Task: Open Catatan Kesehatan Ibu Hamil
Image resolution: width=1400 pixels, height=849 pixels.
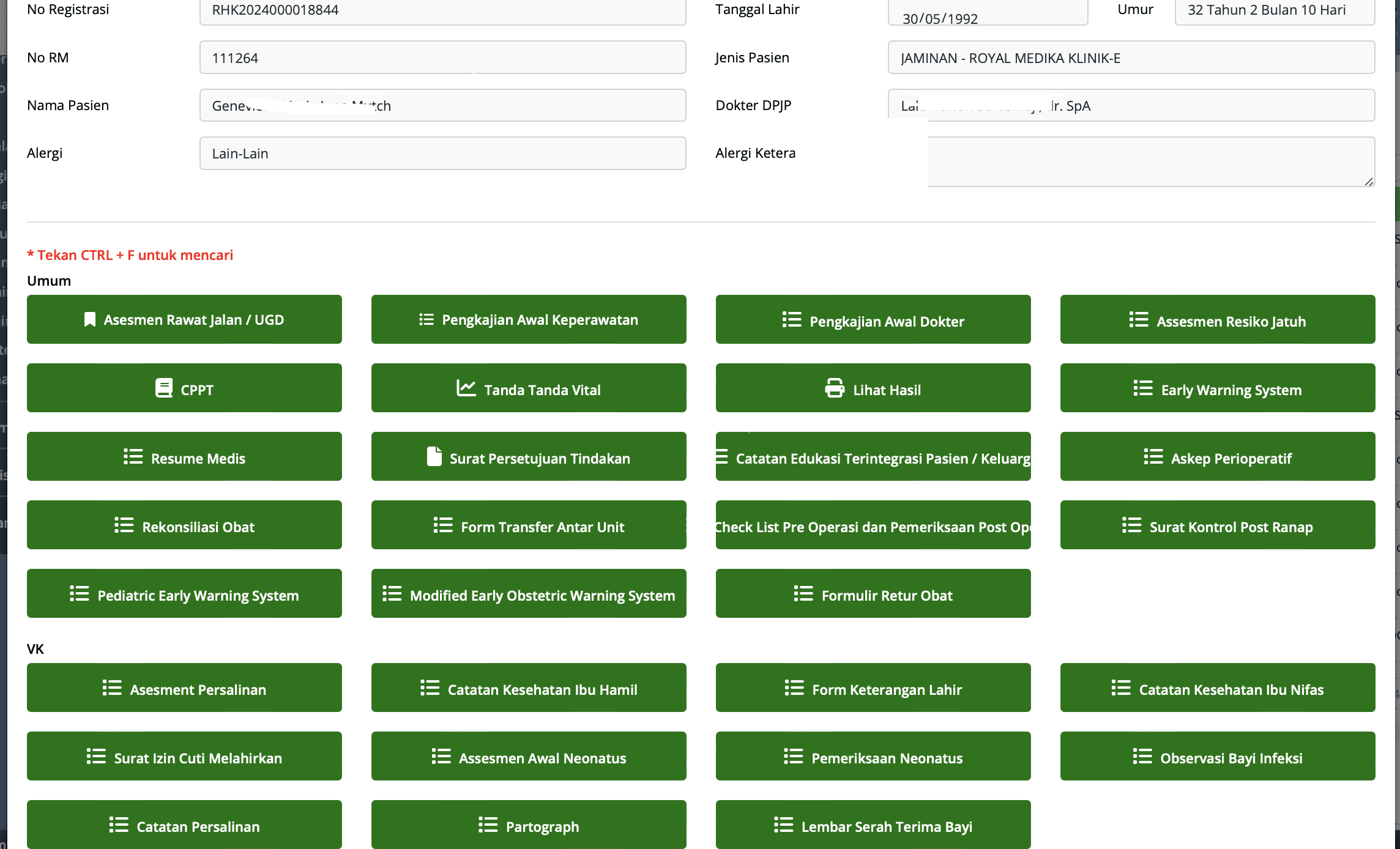Action: coord(529,688)
